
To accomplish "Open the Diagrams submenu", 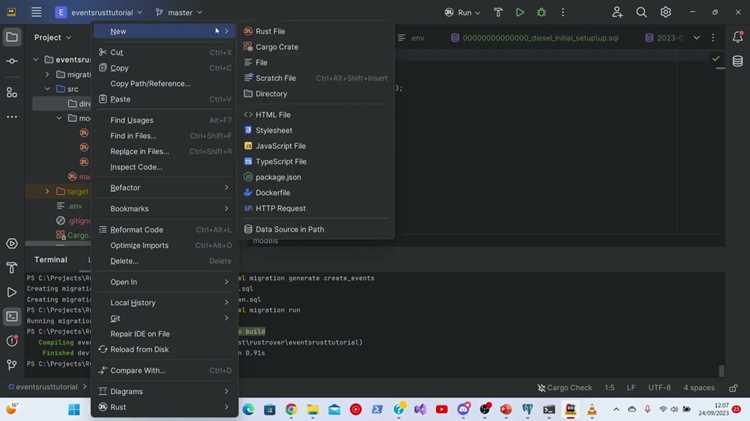I will point(165,391).
